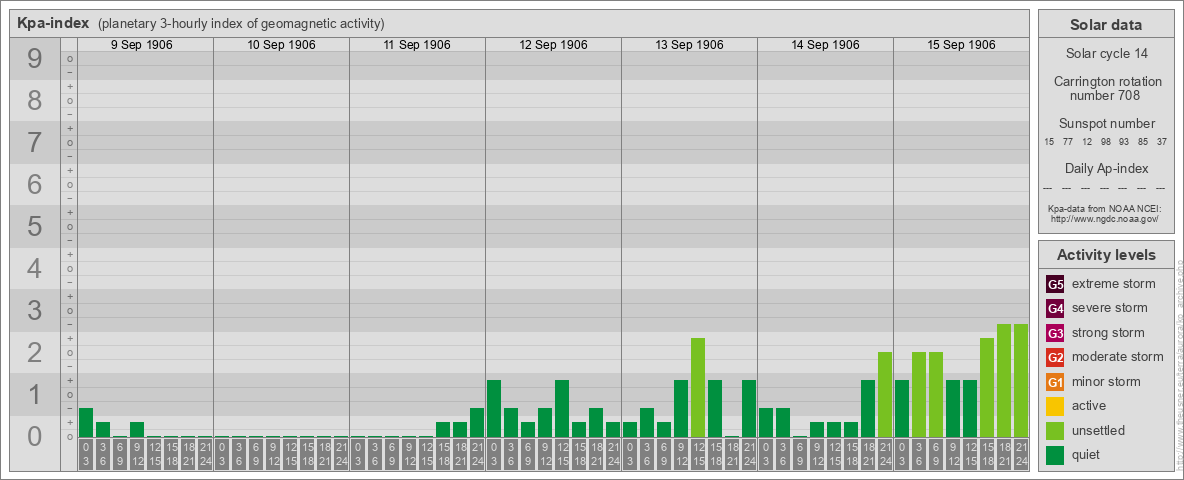Screen dimensions: 1184x480
Task: Click sunspot value 37
Action: (x=1162, y=142)
